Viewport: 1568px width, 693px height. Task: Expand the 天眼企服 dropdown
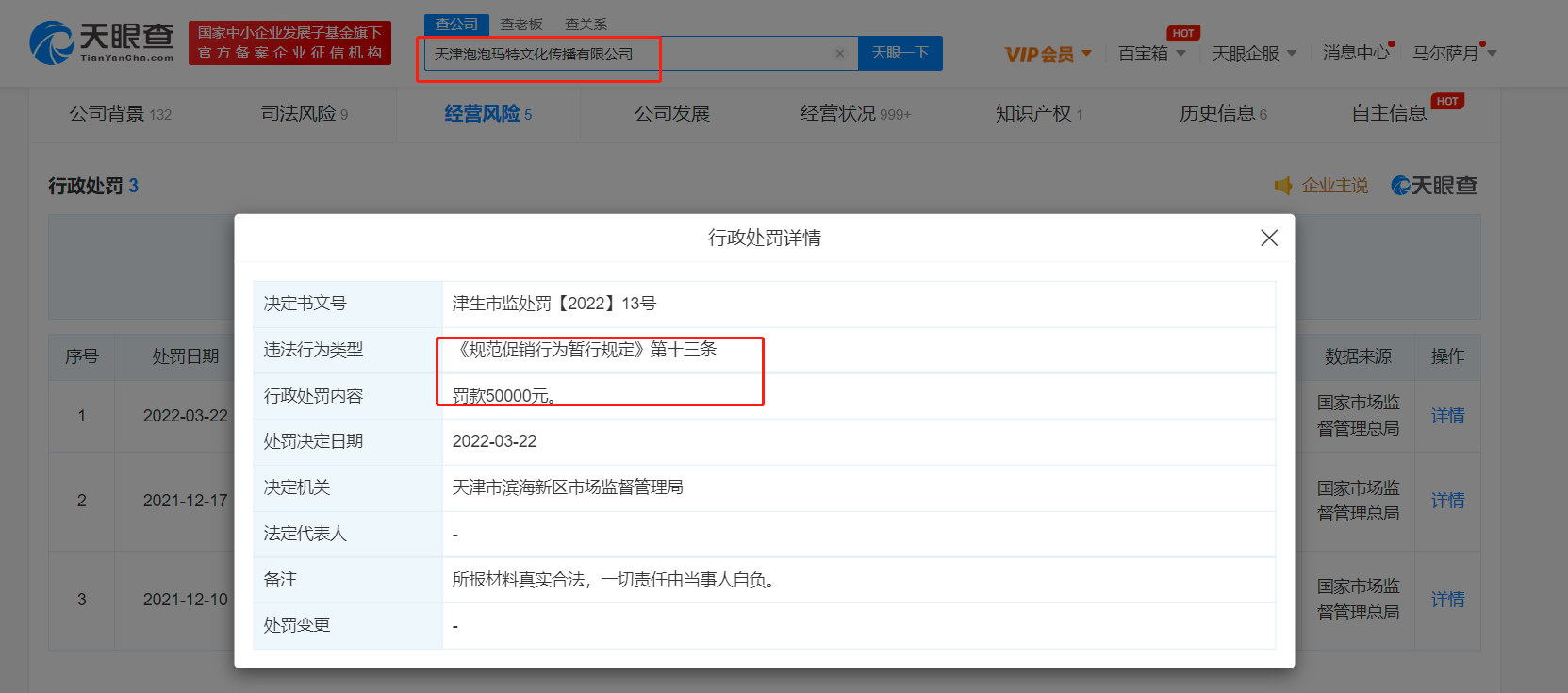1253,54
